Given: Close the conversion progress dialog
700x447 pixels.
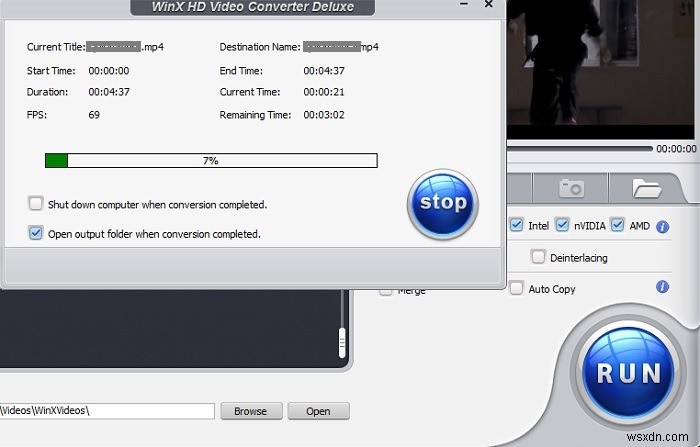Looking at the screenshot, I should point(488,4).
